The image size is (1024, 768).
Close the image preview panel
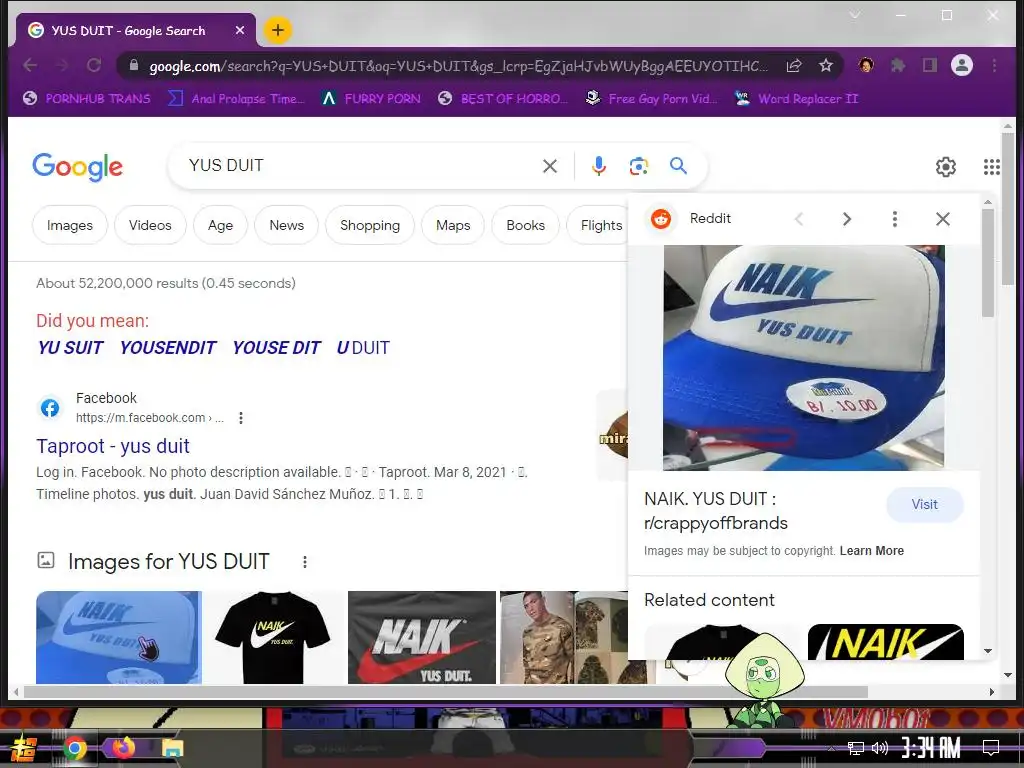(942, 219)
